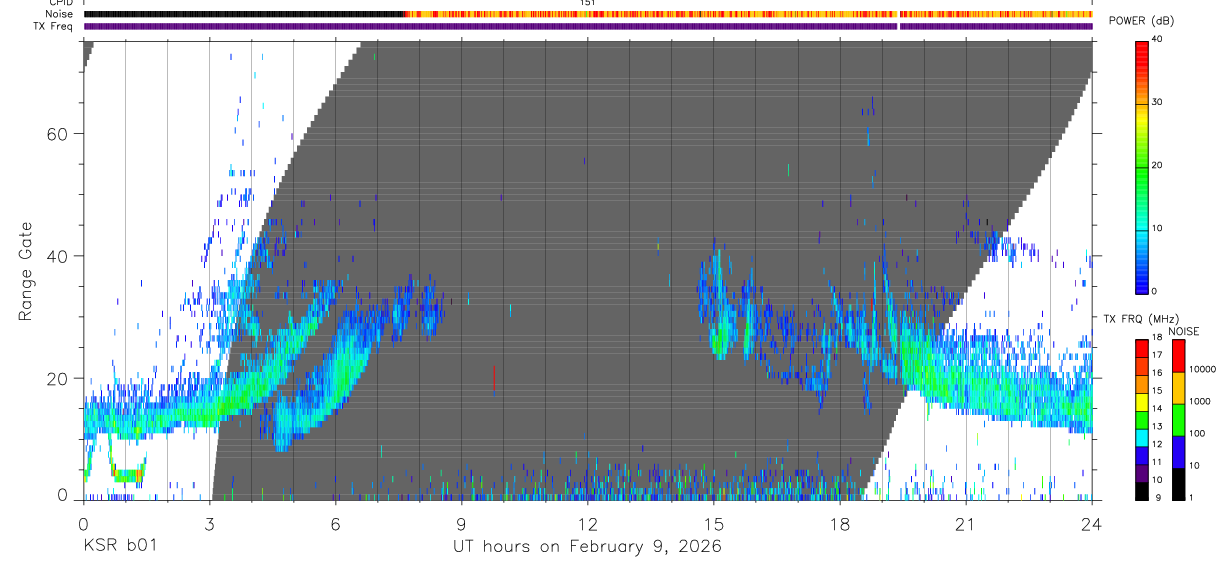Click the "UT hours on February 9, 2026" label
Image resolution: width=1228 pixels, height=567 pixels.
(x=588, y=547)
